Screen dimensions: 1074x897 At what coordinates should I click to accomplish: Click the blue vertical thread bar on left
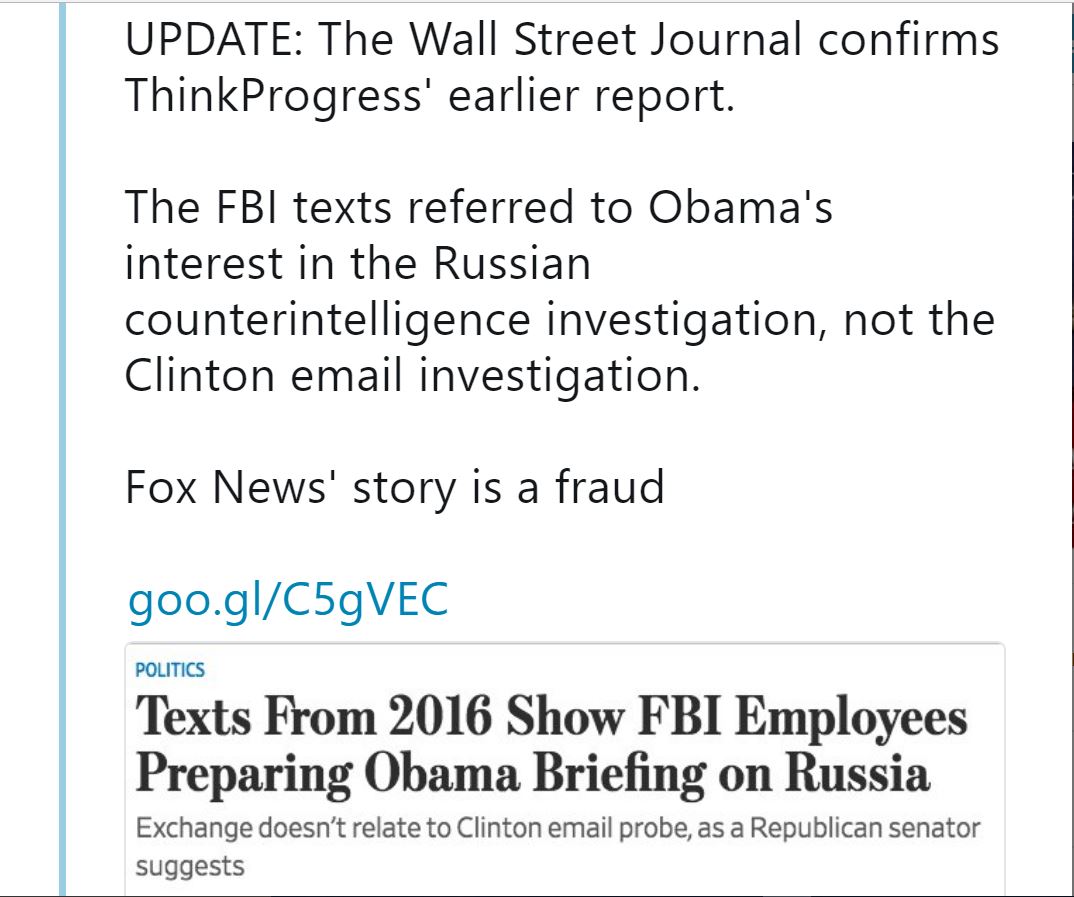pos(62,448)
